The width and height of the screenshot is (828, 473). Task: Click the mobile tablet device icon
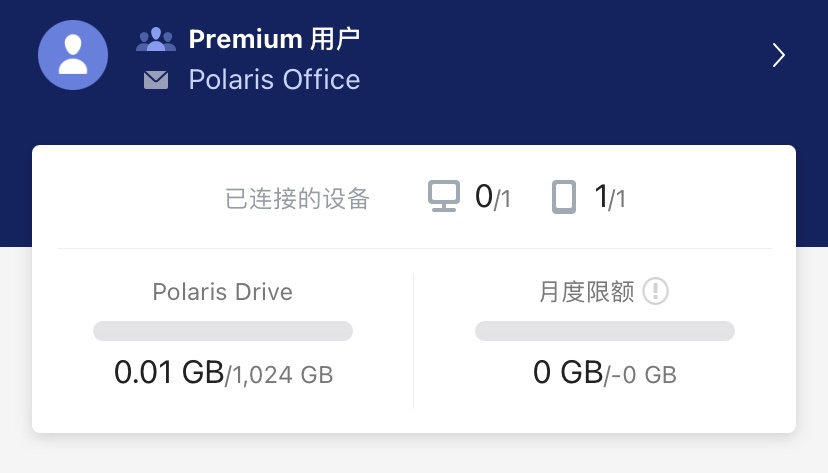[x=564, y=197]
